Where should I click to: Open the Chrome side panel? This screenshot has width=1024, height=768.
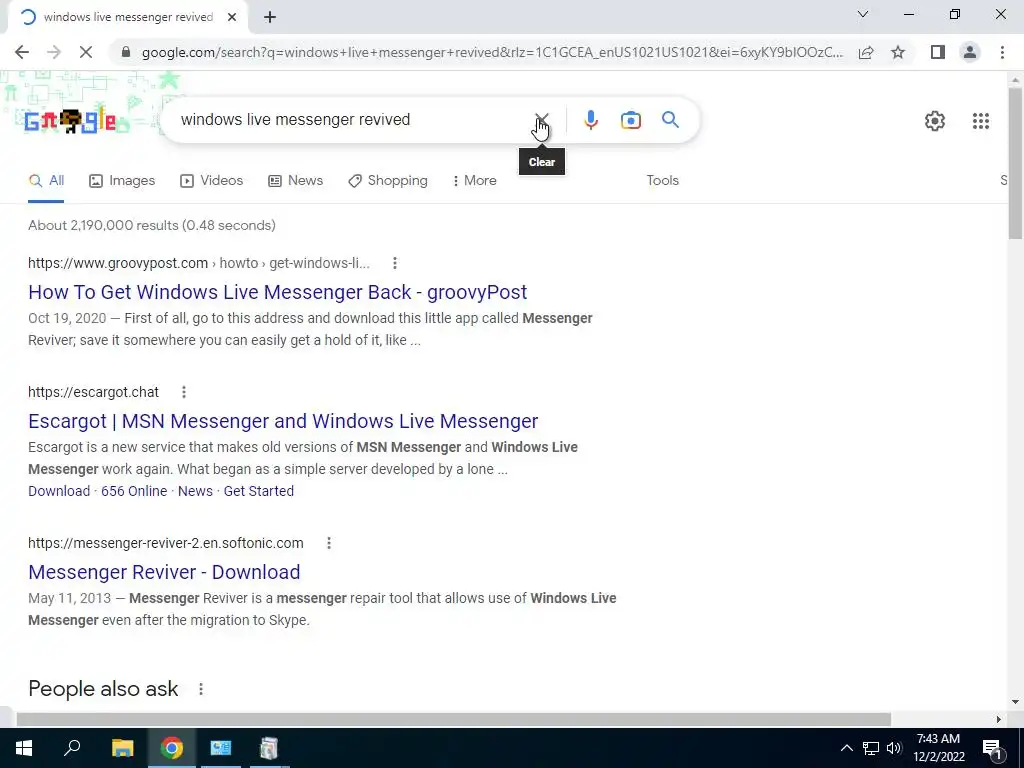point(937,52)
